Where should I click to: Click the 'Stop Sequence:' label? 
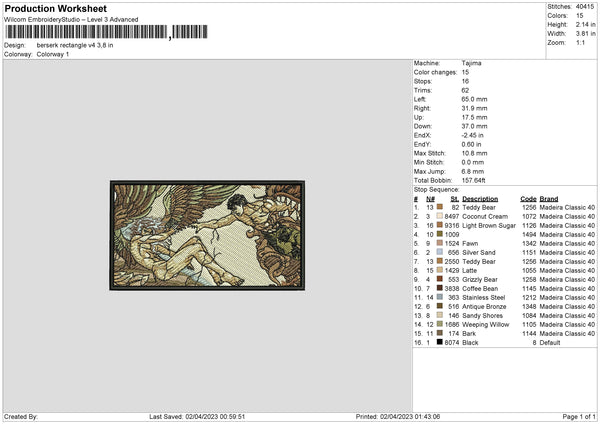(x=436, y=189)
